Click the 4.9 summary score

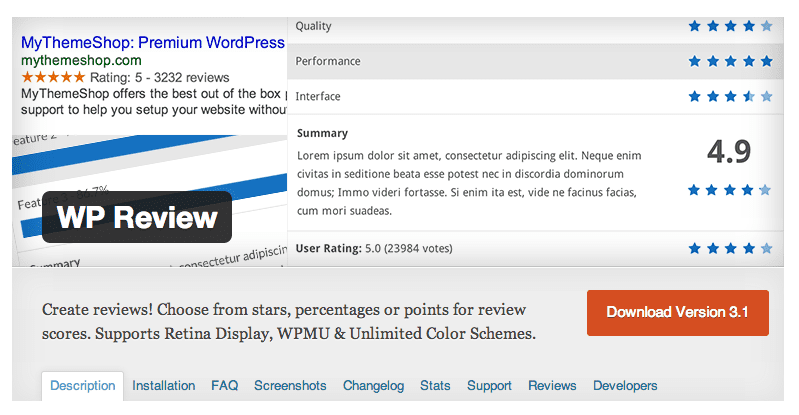tap(729, 151)
